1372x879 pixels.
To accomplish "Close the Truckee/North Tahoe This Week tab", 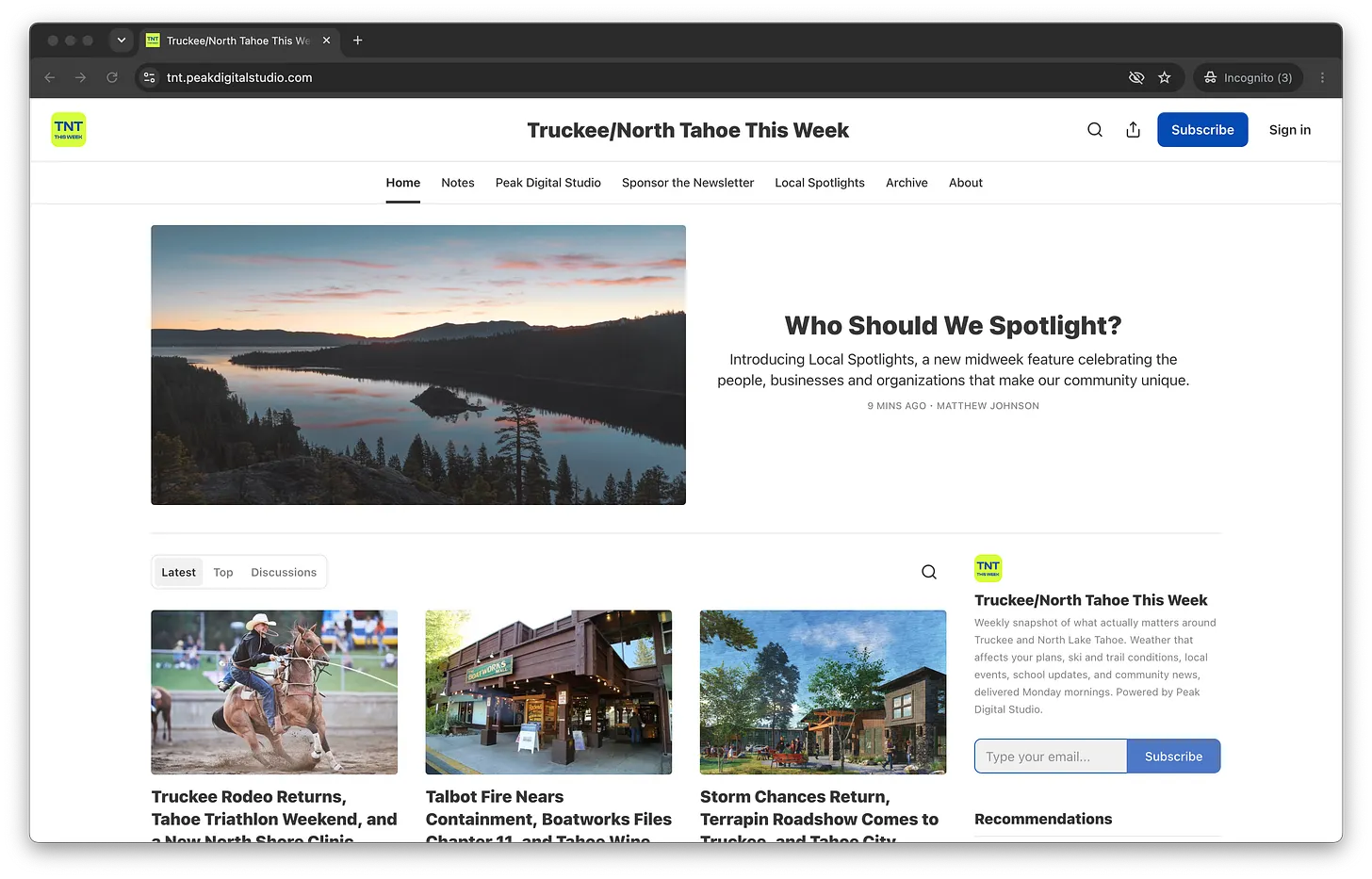I will (326, 41).
